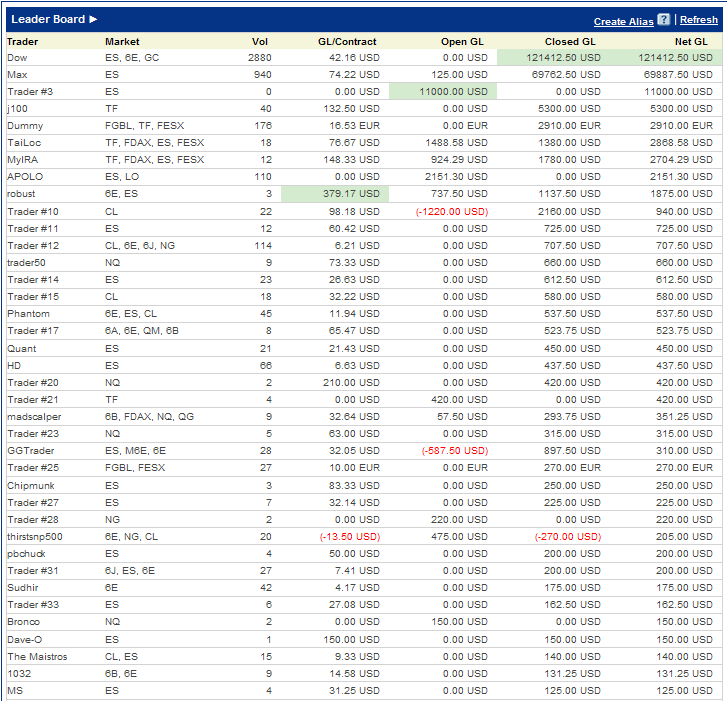Viewport: 727px width, 701px height.
Task: Select trader name Chipmunk
Action: click(x=31, y=486)
